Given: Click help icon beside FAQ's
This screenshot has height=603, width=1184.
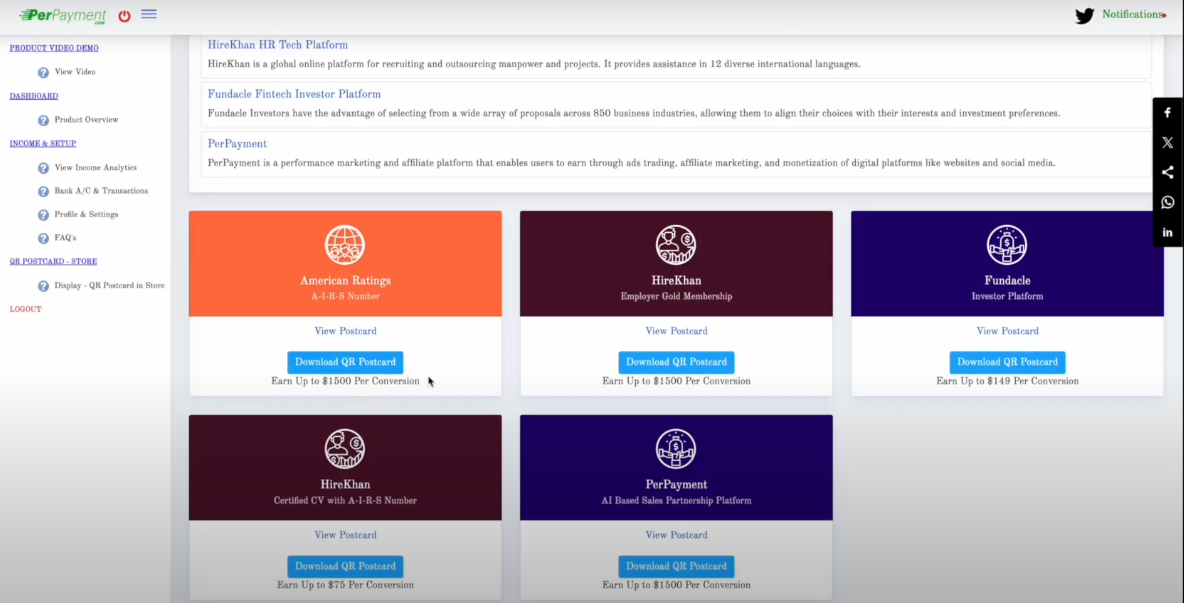Looking at the screenshot, I should click(x=43, y=238).
